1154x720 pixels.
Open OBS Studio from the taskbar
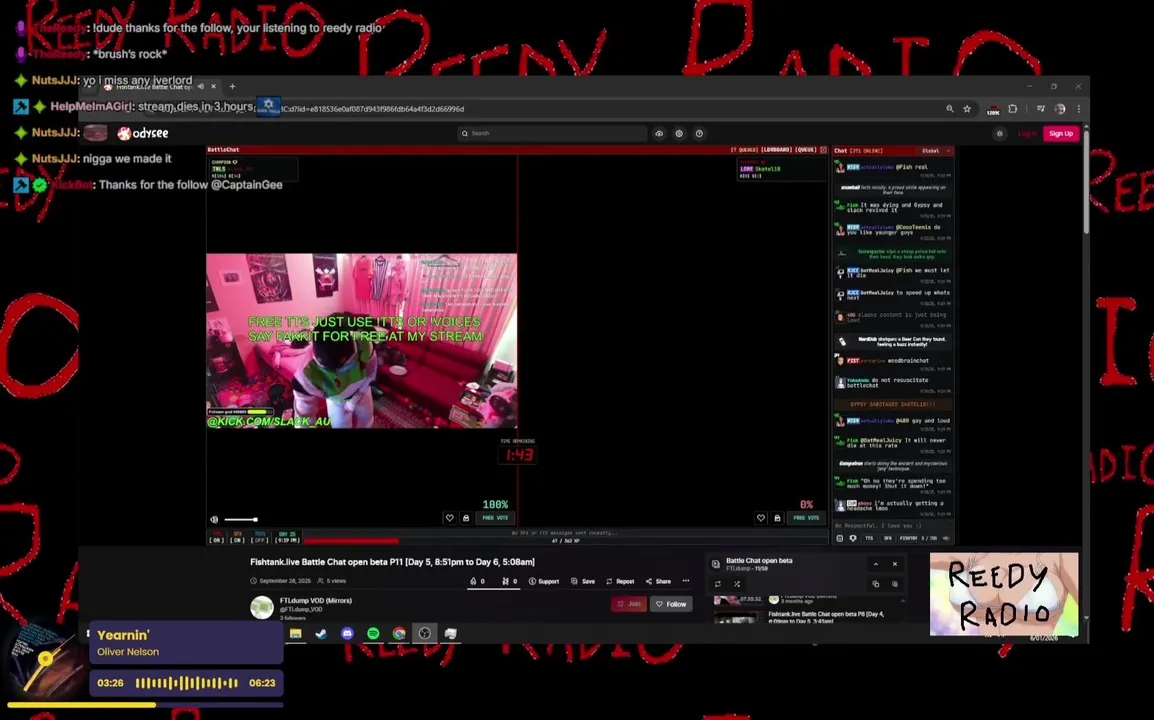tap(425, 634)
